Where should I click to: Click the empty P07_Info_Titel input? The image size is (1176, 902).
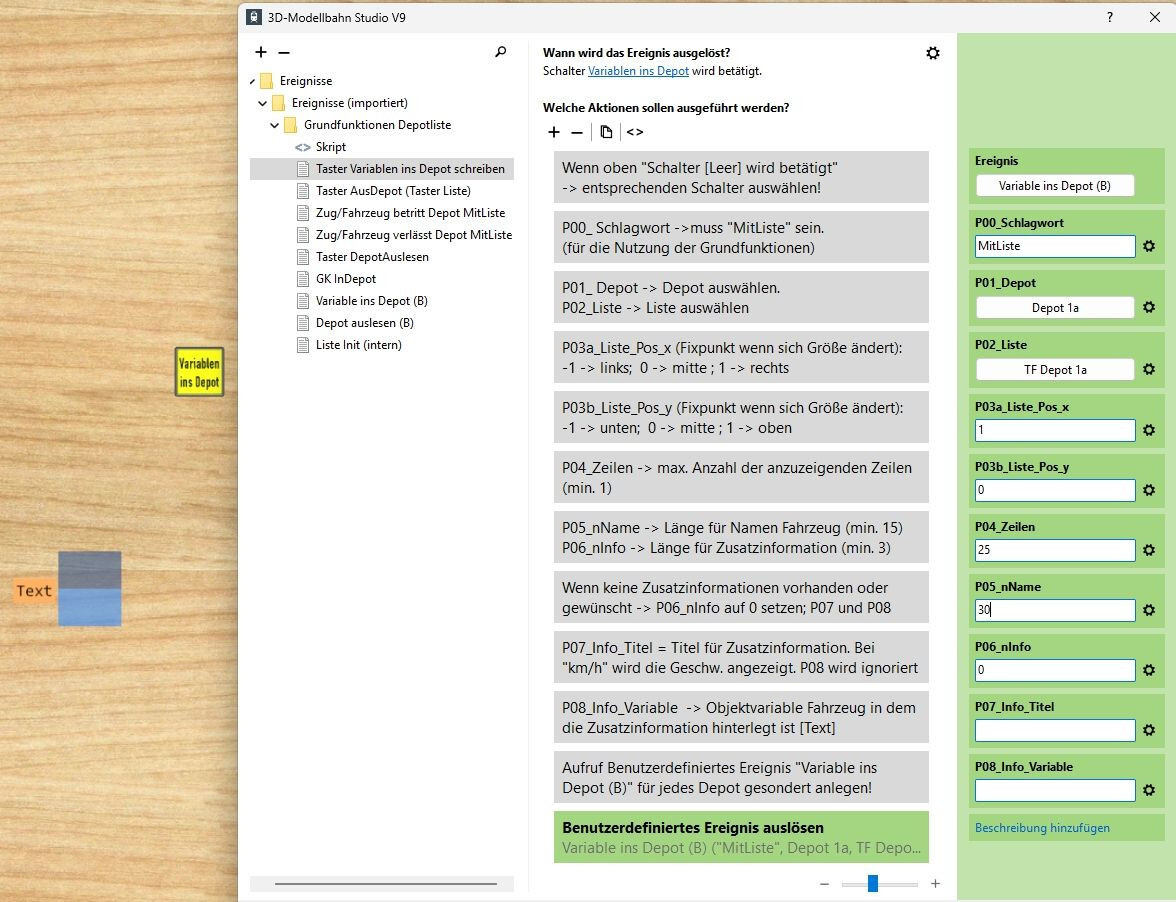coord(1054,730)
